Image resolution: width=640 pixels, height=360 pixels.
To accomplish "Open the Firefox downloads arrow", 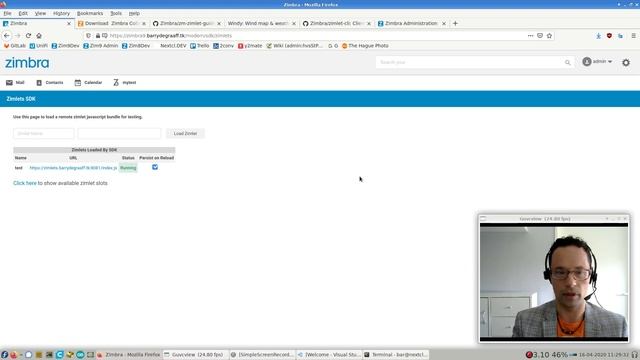I will click(x=598, y=36).
